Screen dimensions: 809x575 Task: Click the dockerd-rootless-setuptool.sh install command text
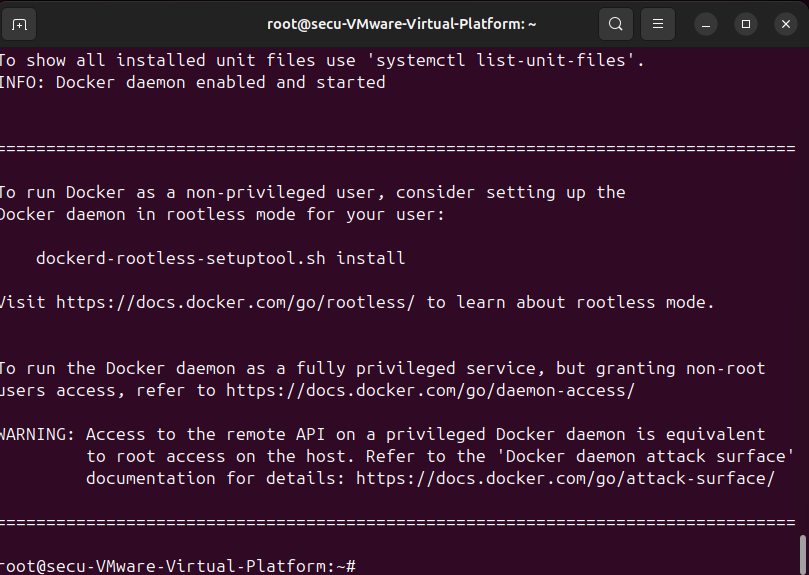coord(221,258)
